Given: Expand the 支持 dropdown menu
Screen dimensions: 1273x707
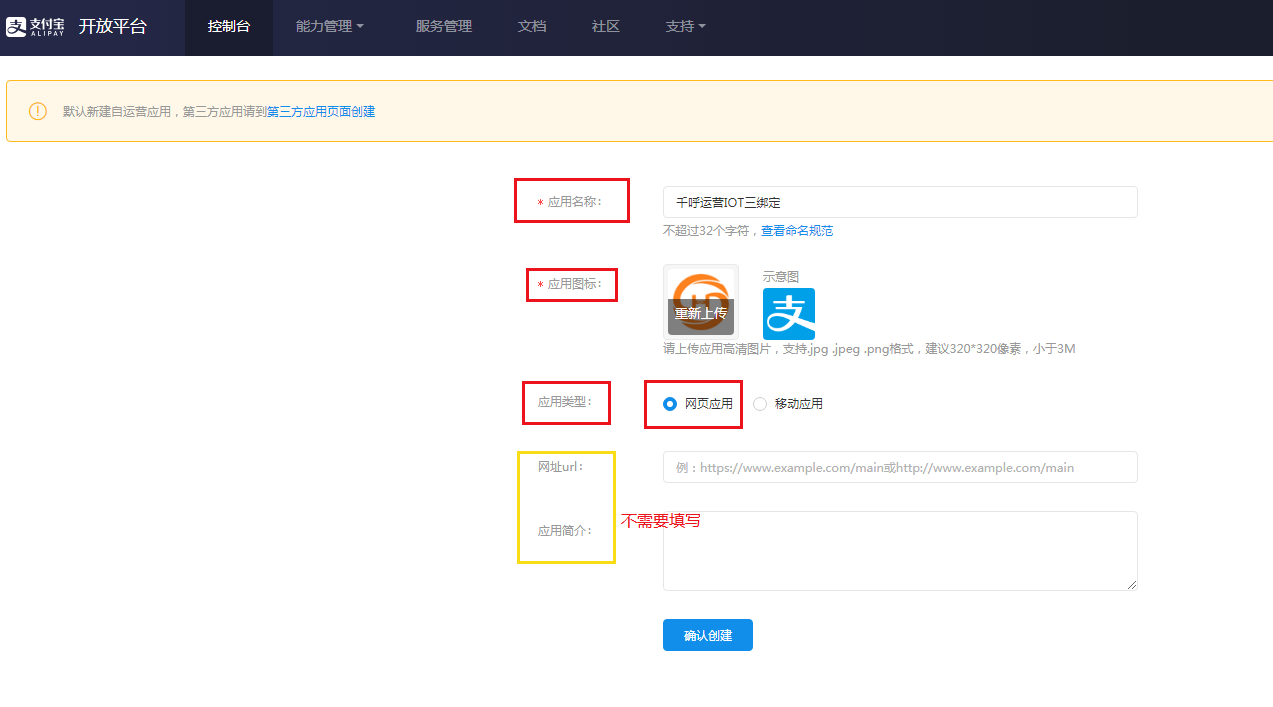Looking at the screenshot, I should 686,27.
